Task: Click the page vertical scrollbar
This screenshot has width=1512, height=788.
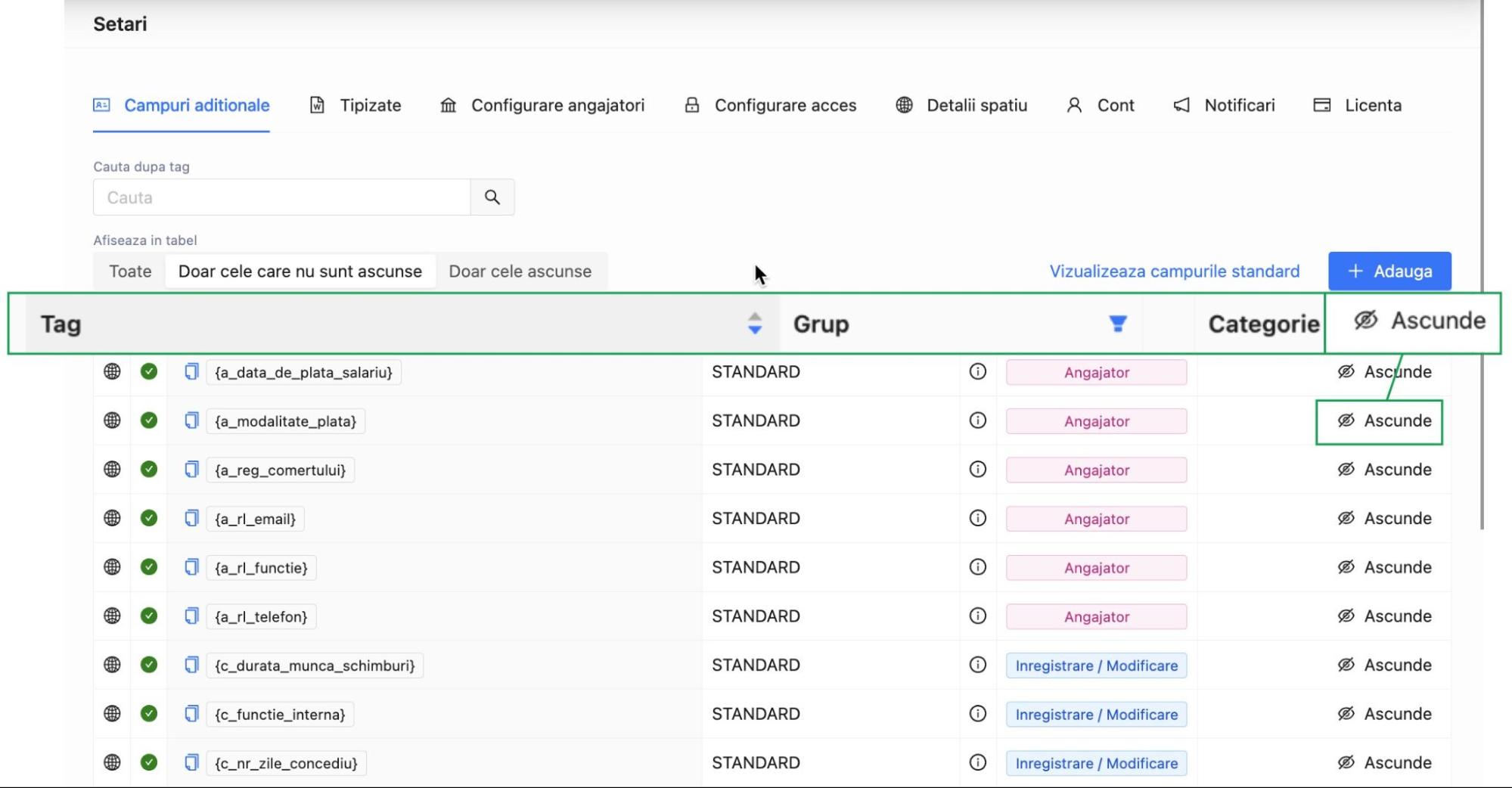Action: tap(1483, 265)
